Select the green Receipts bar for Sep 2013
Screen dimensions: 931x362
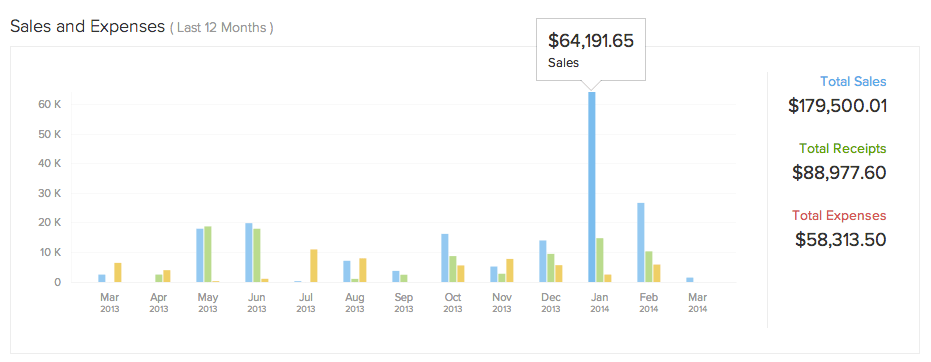(x=404, y=278)
